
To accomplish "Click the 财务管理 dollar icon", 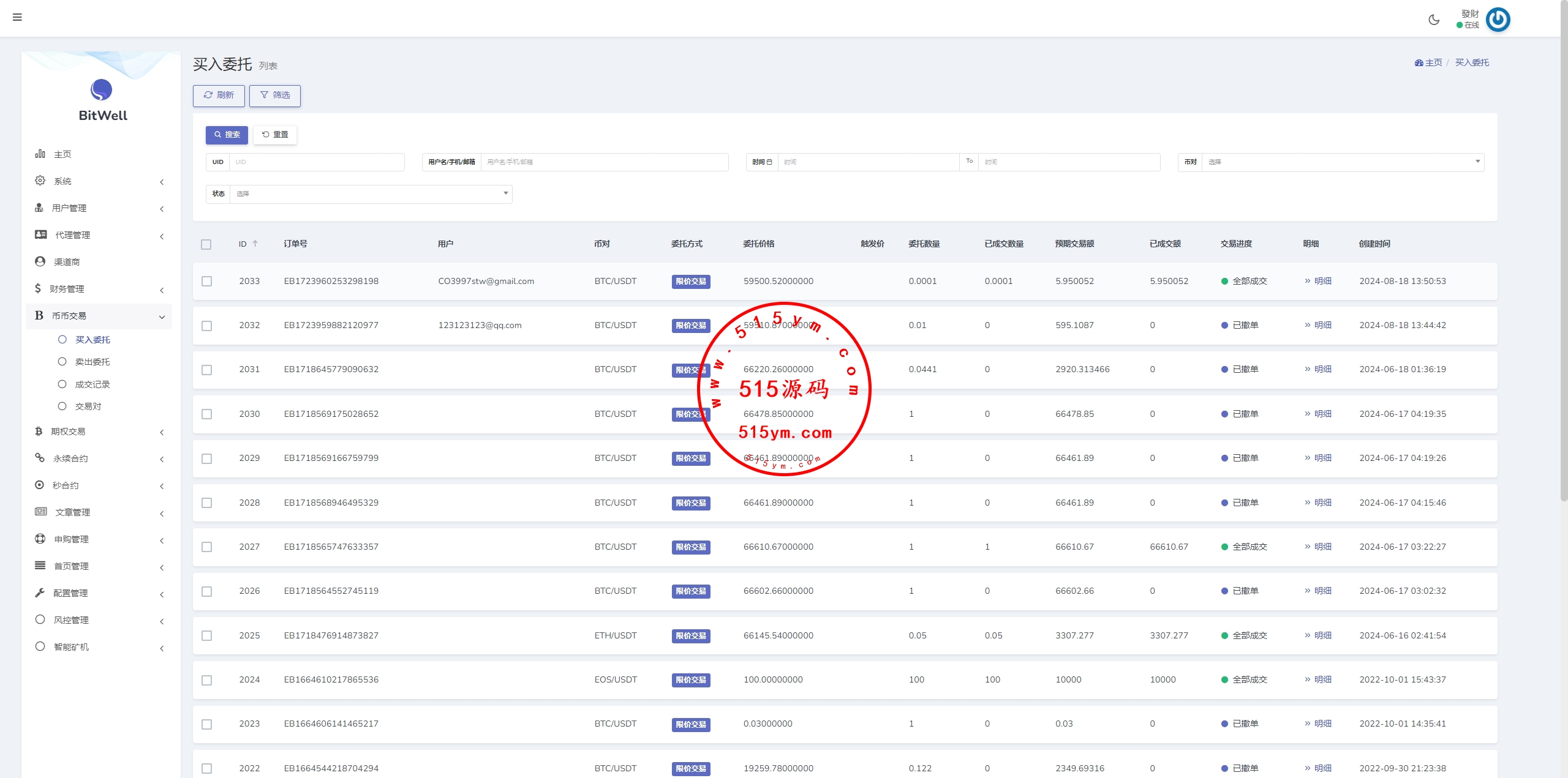I will tap(38, 288).
